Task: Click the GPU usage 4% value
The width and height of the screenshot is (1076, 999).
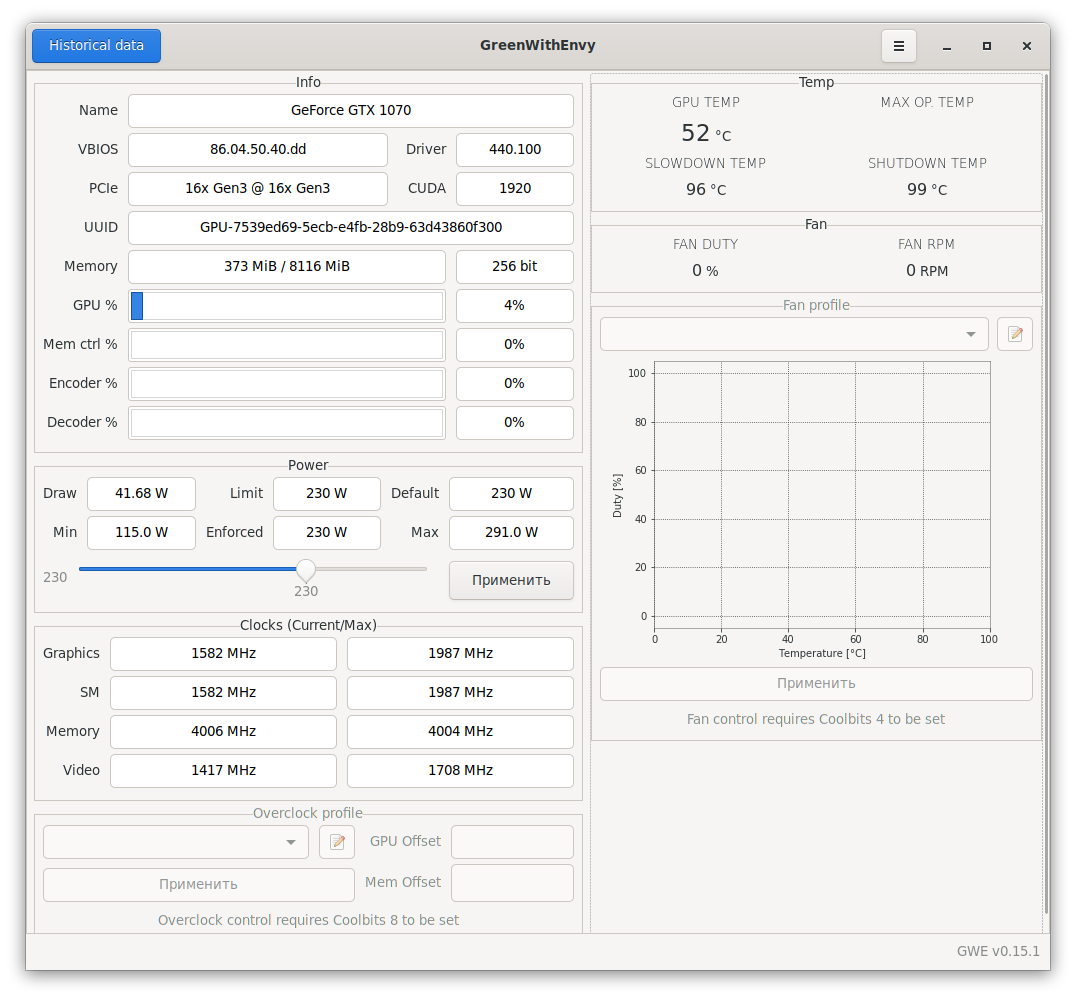Action: pyautogui.click(x=515, y=306)
